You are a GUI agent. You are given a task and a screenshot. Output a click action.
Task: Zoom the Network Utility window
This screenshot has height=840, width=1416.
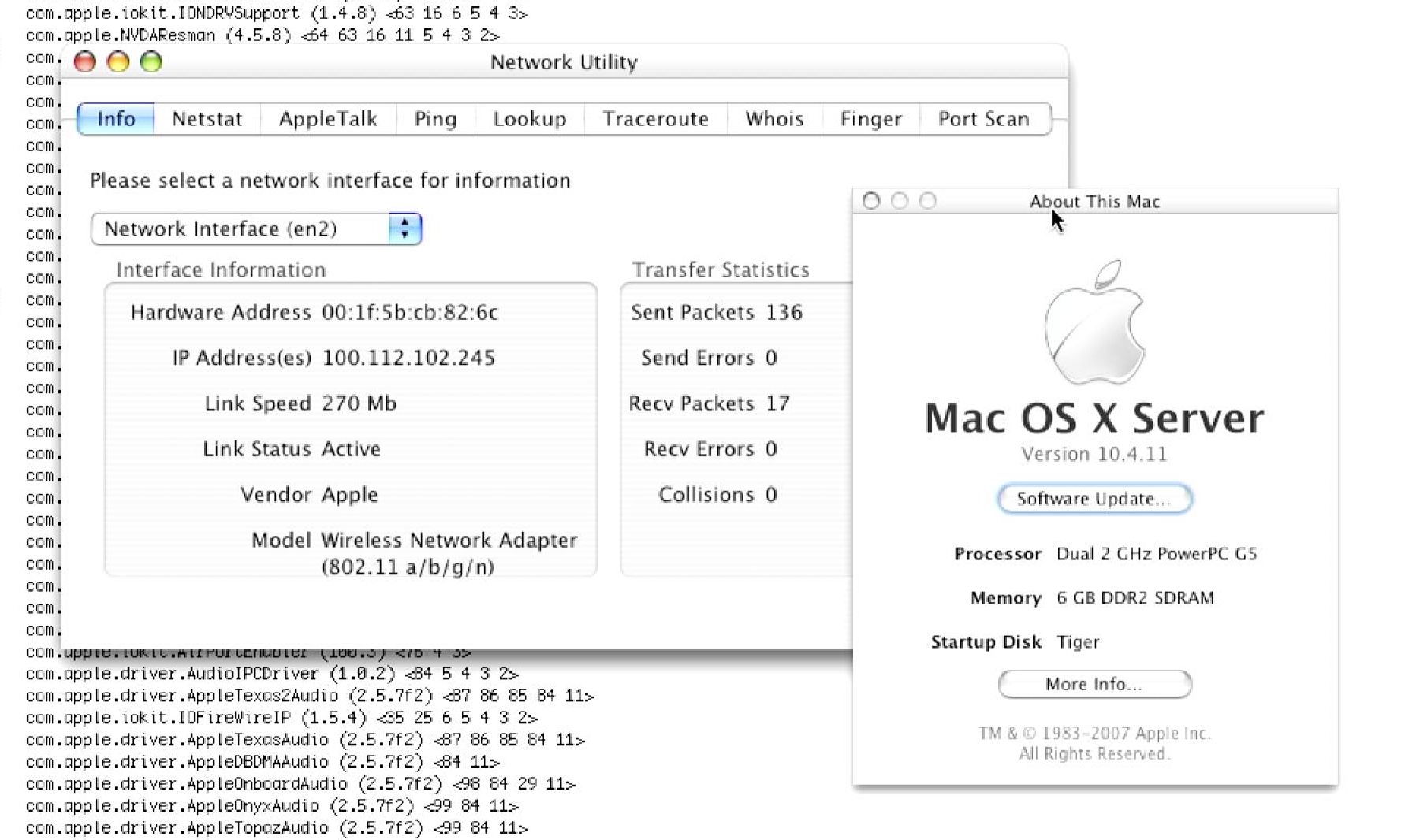pyautogui.click(x=151, y=61)
